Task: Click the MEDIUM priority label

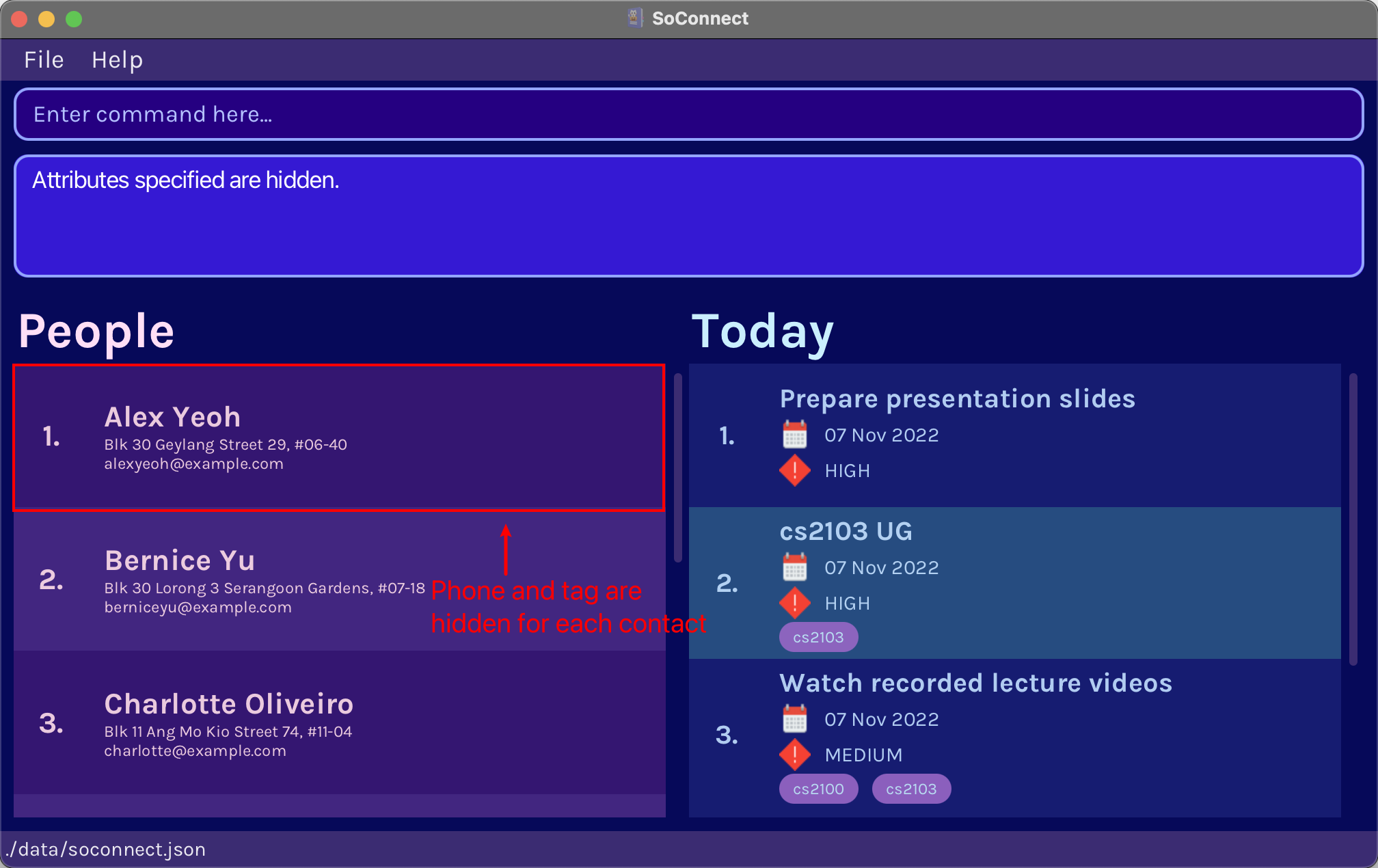Action: point(863,755)
